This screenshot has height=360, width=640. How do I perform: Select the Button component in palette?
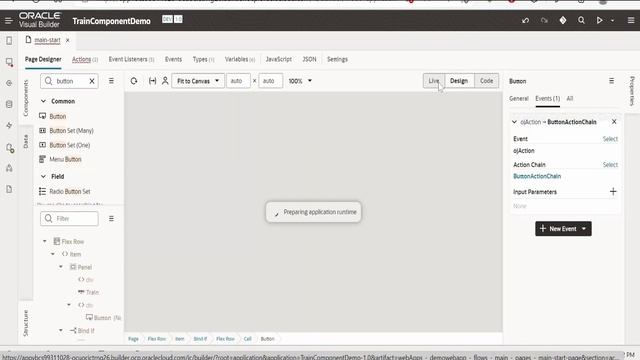(x=57, y=116)
